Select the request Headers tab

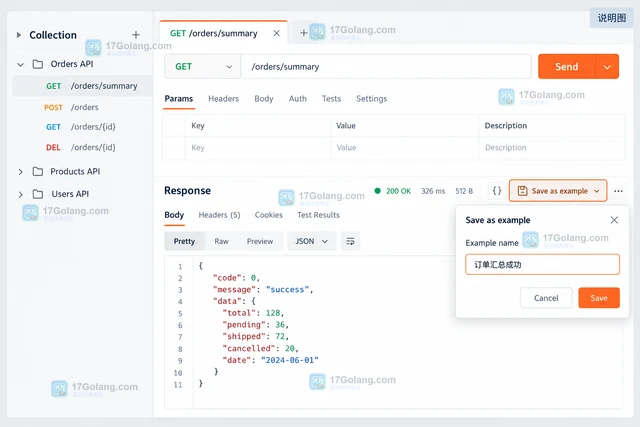(x=224, y=99)
